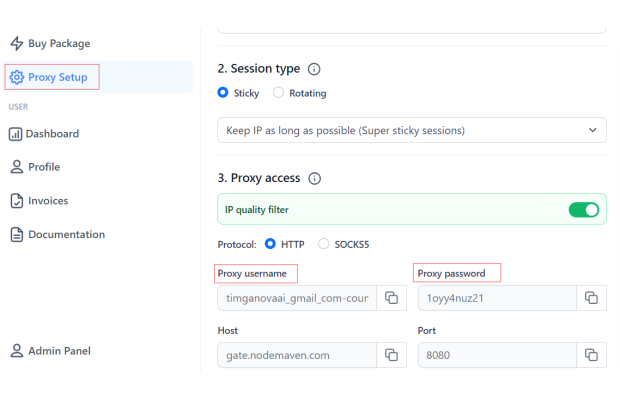Copy the proxy username value
This screenshot has height=400, width=620.
[x=392, y=298]
